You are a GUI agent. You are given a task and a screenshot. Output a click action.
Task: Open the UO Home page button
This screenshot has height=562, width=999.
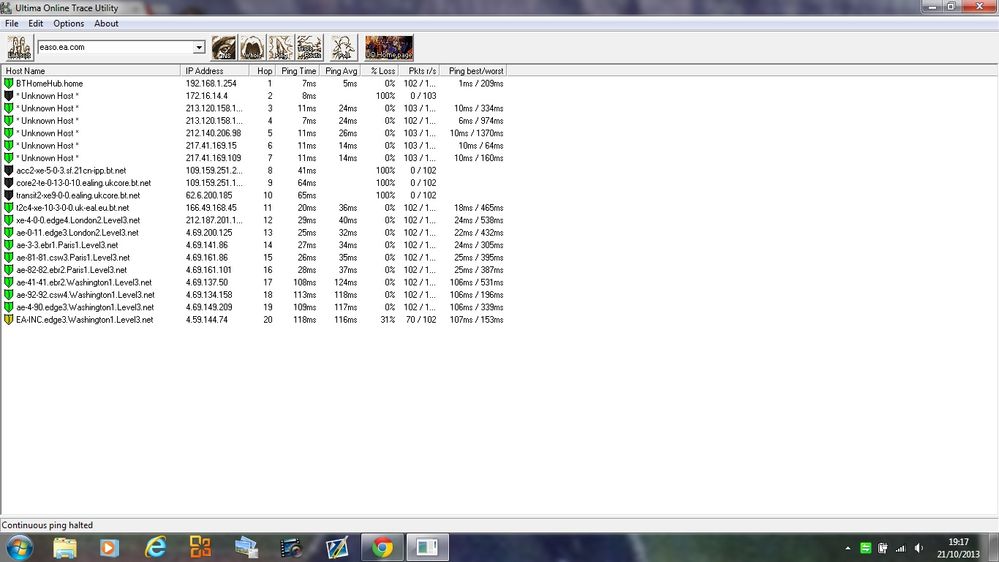389,48
